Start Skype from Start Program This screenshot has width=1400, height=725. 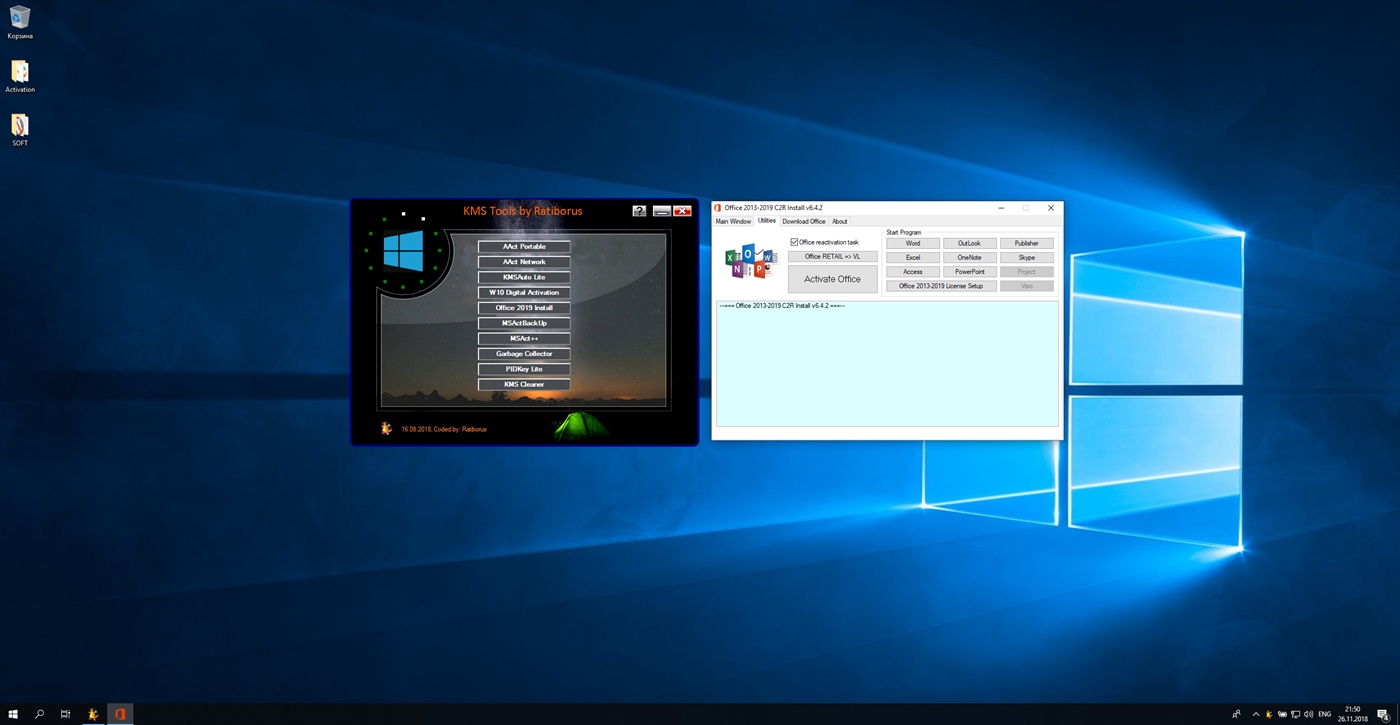pyautogui.click(x=1027, y=257)
